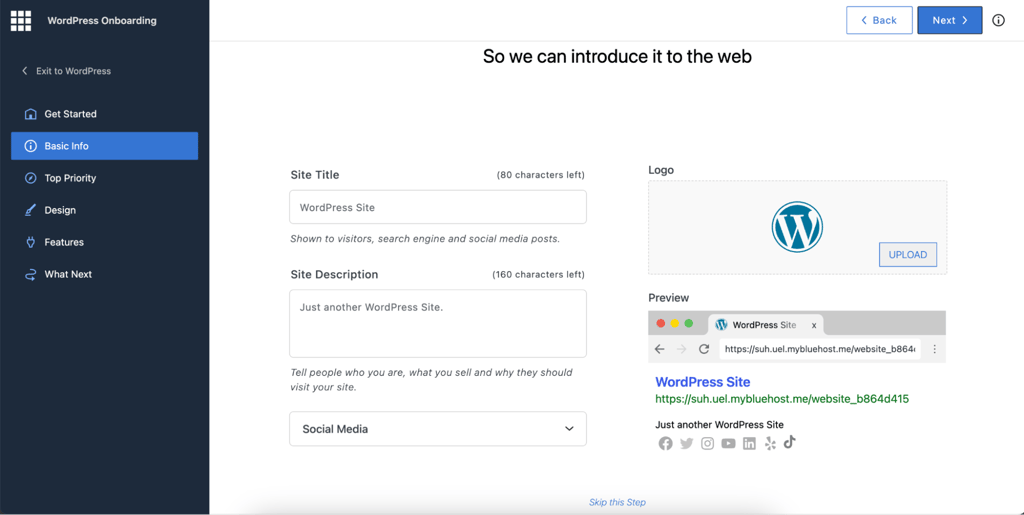Click the LinkedIn icon in preview
The image size is (1024, 515).
(749, 444)
